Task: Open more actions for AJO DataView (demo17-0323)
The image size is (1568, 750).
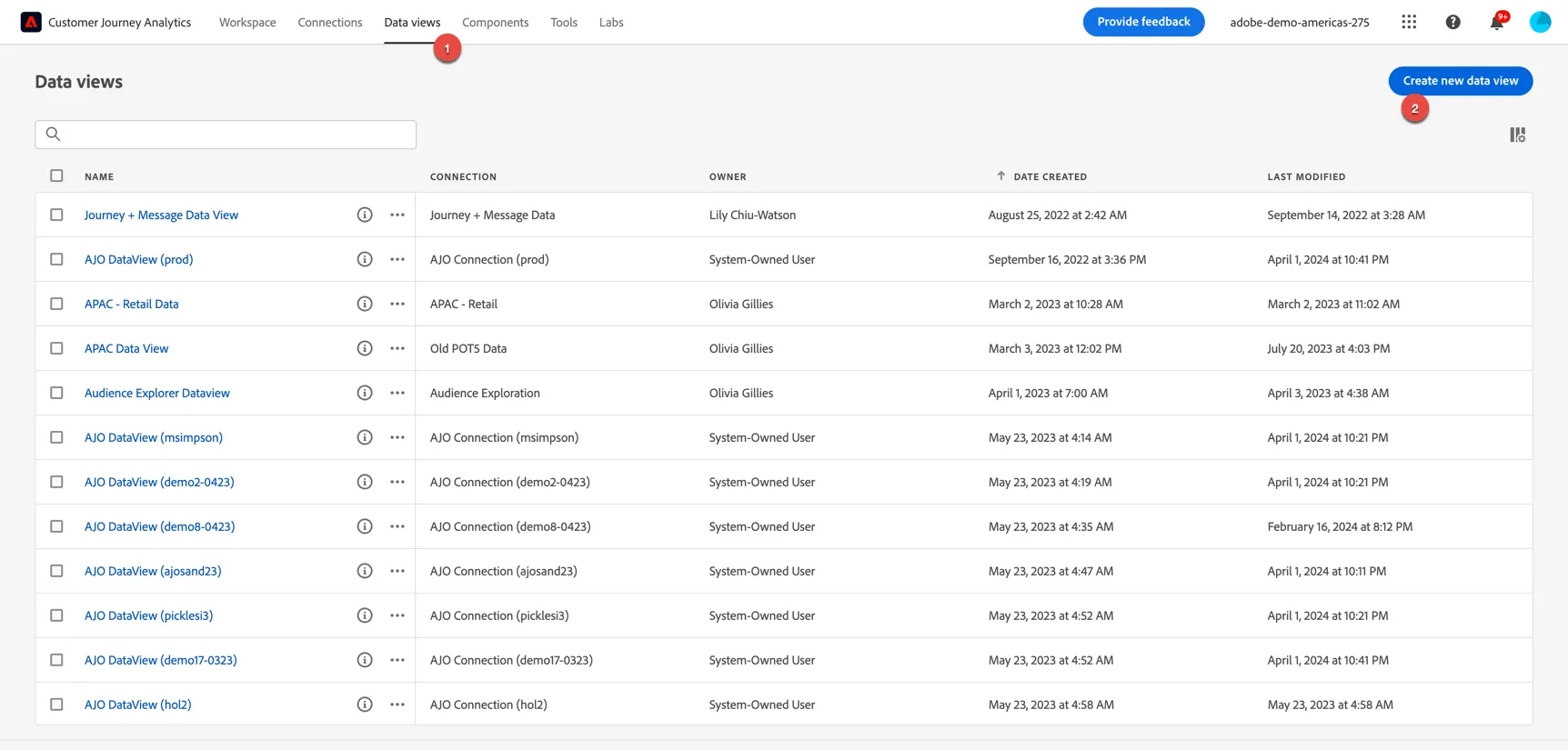Action: [397, 660]
